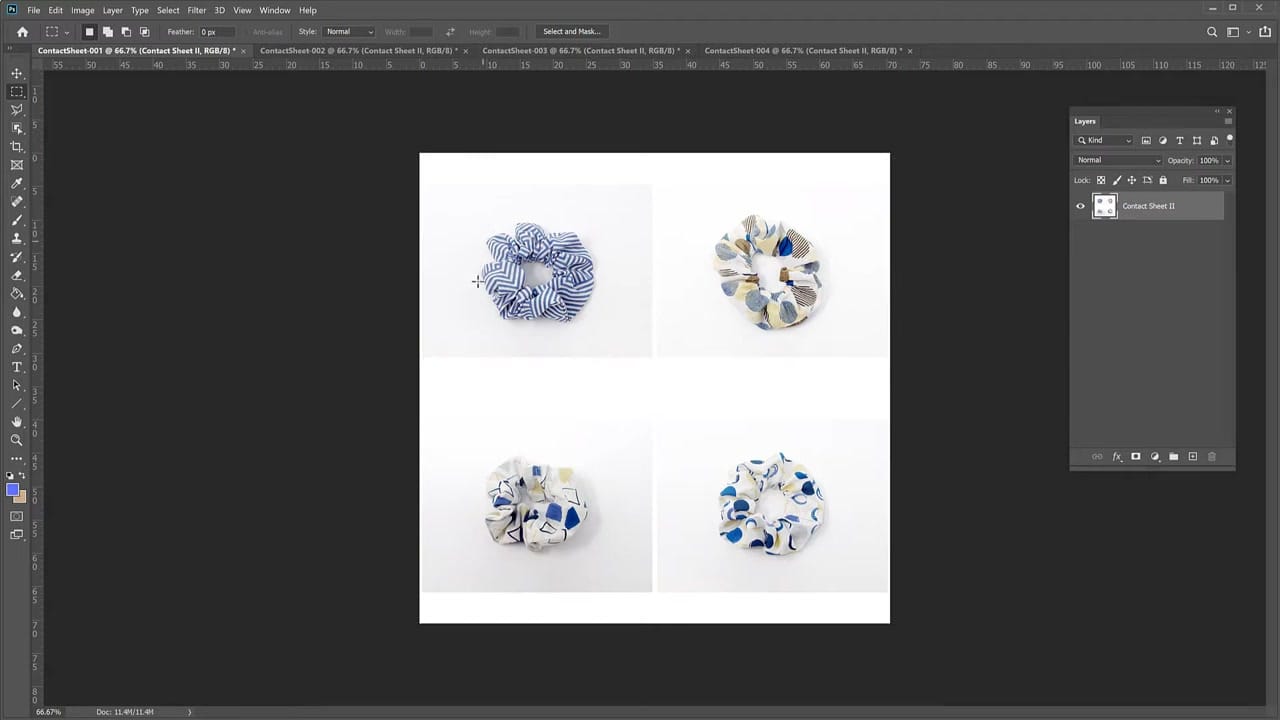The height and width of the screenshot is (720, 1280).
Task: Open the Add layer style menu
Action: click(x=1116, y=456)
